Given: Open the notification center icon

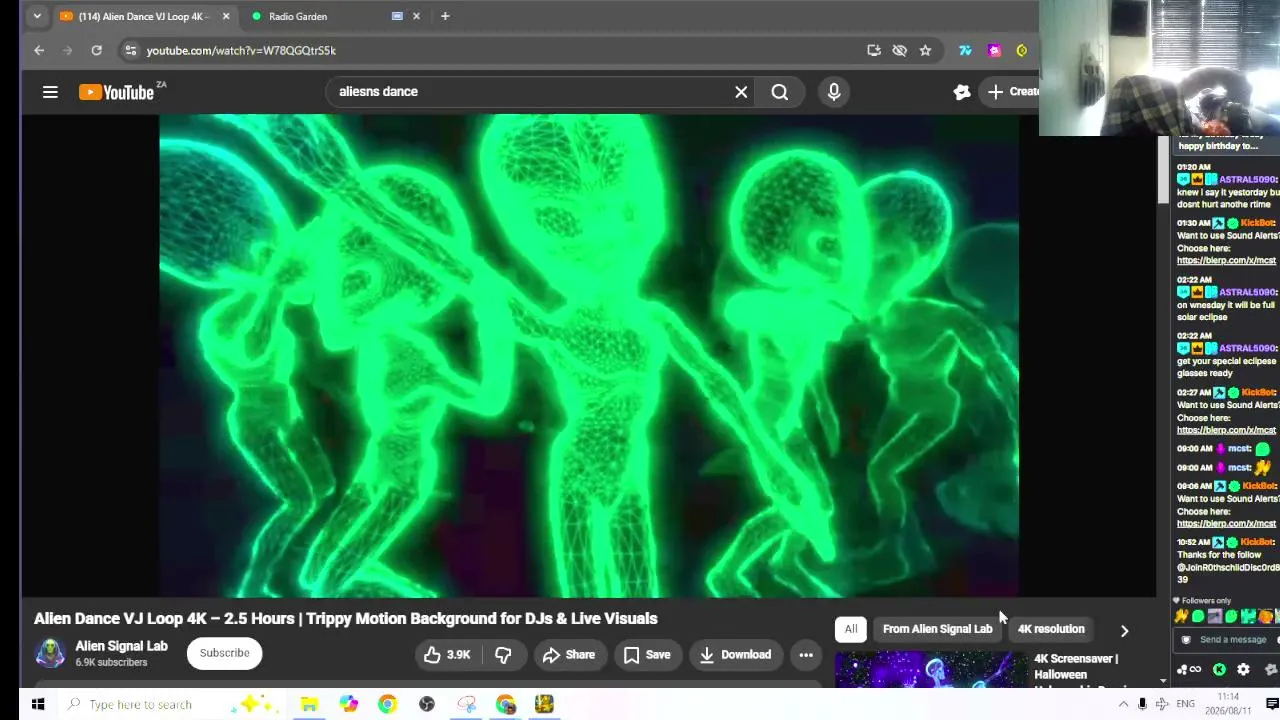Looking at the screenshot, I should pyautogui.click(x=1272, y=704).
